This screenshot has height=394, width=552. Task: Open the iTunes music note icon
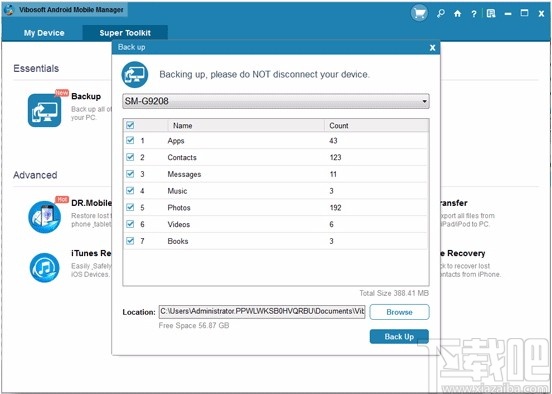(44, 268)
